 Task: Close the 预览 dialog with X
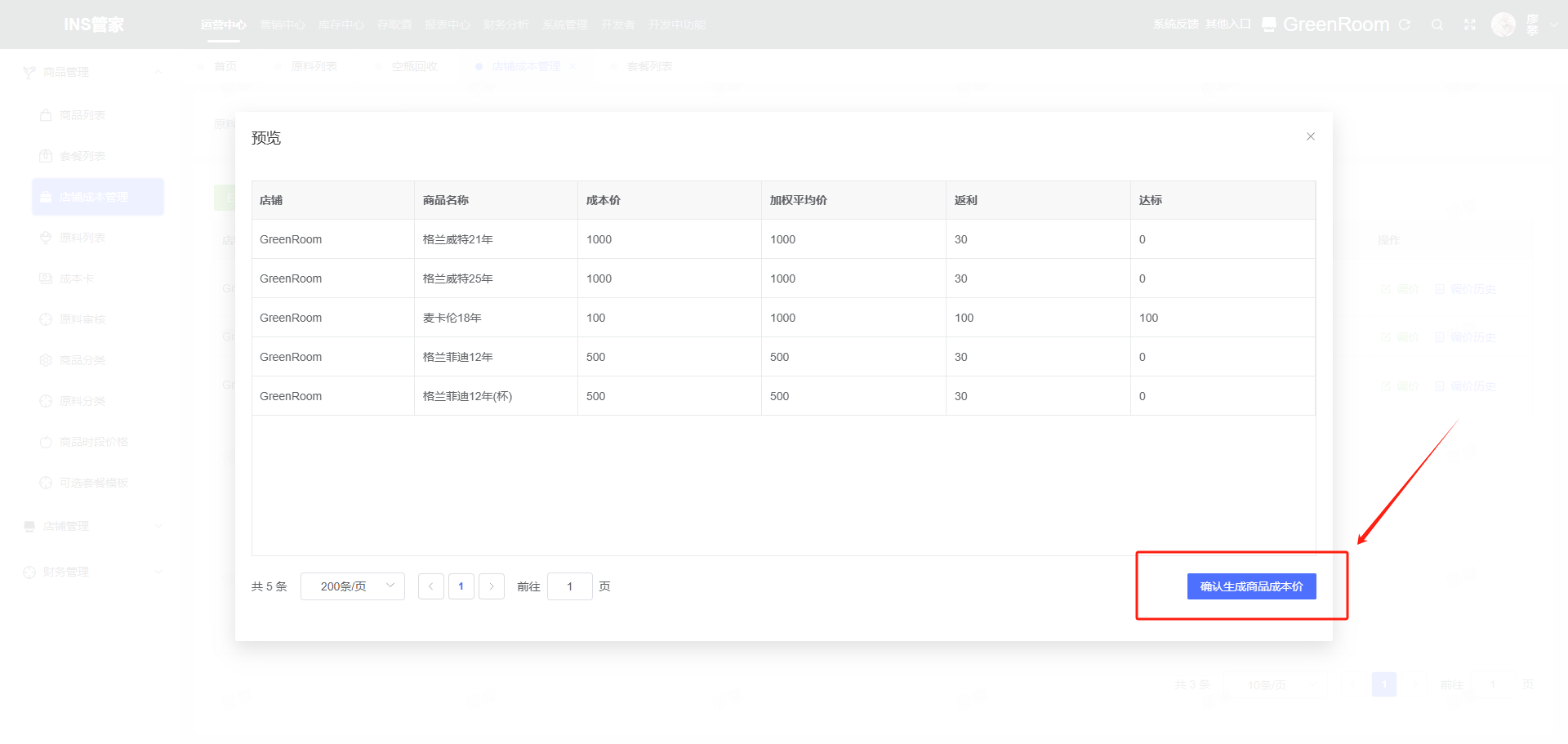(1311, 136)
